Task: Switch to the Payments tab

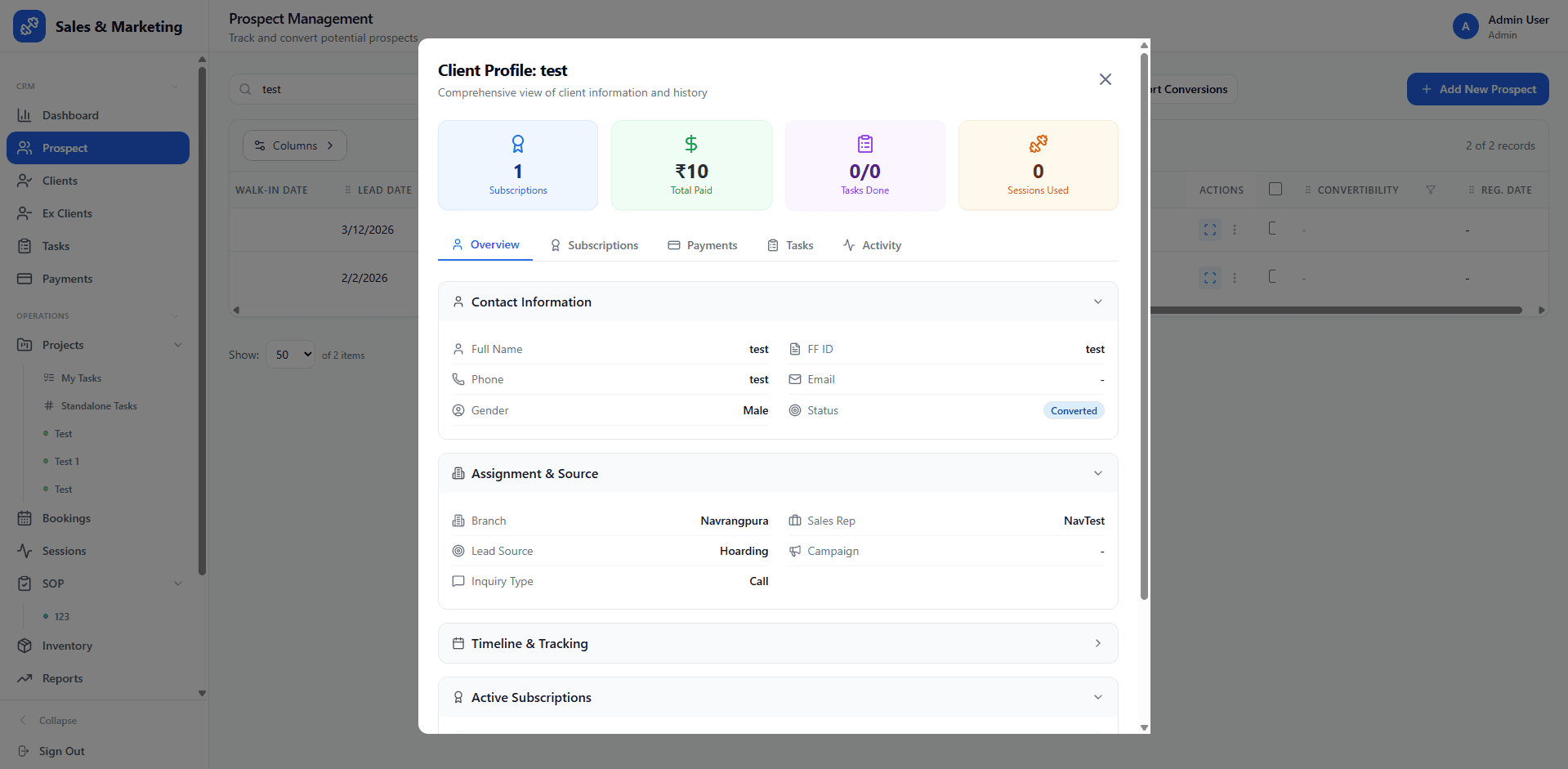Action: click(703, 245)
